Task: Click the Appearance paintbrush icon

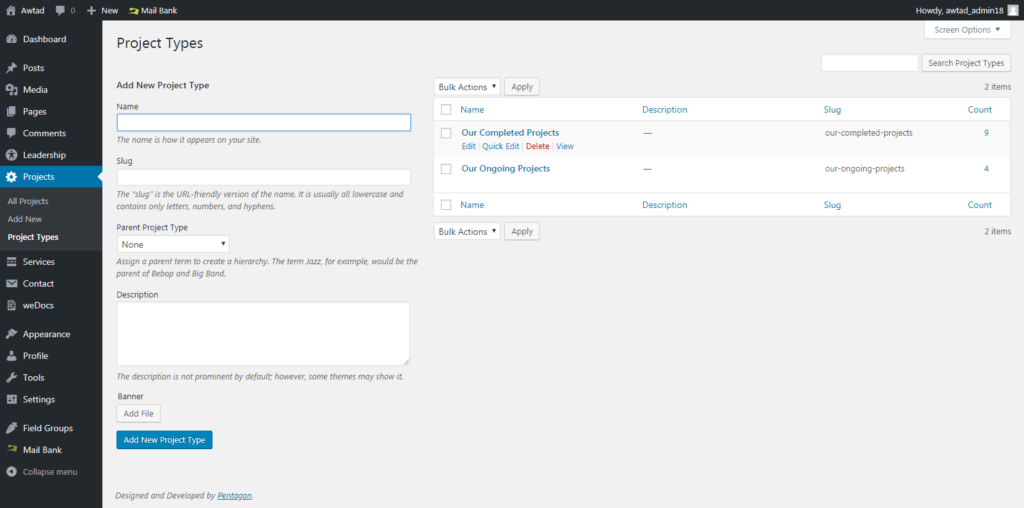Action: pyautogui.click(x=12, y=334)
